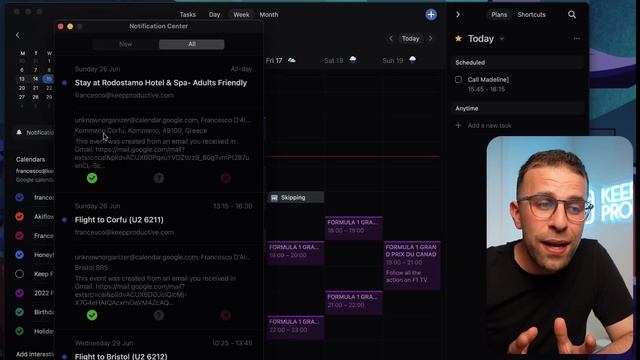Decline the Rodostamo Hotel stay invitation
The height and width of the screenshot is (360, 640).
pyautogui.click(x=226, y=178)
